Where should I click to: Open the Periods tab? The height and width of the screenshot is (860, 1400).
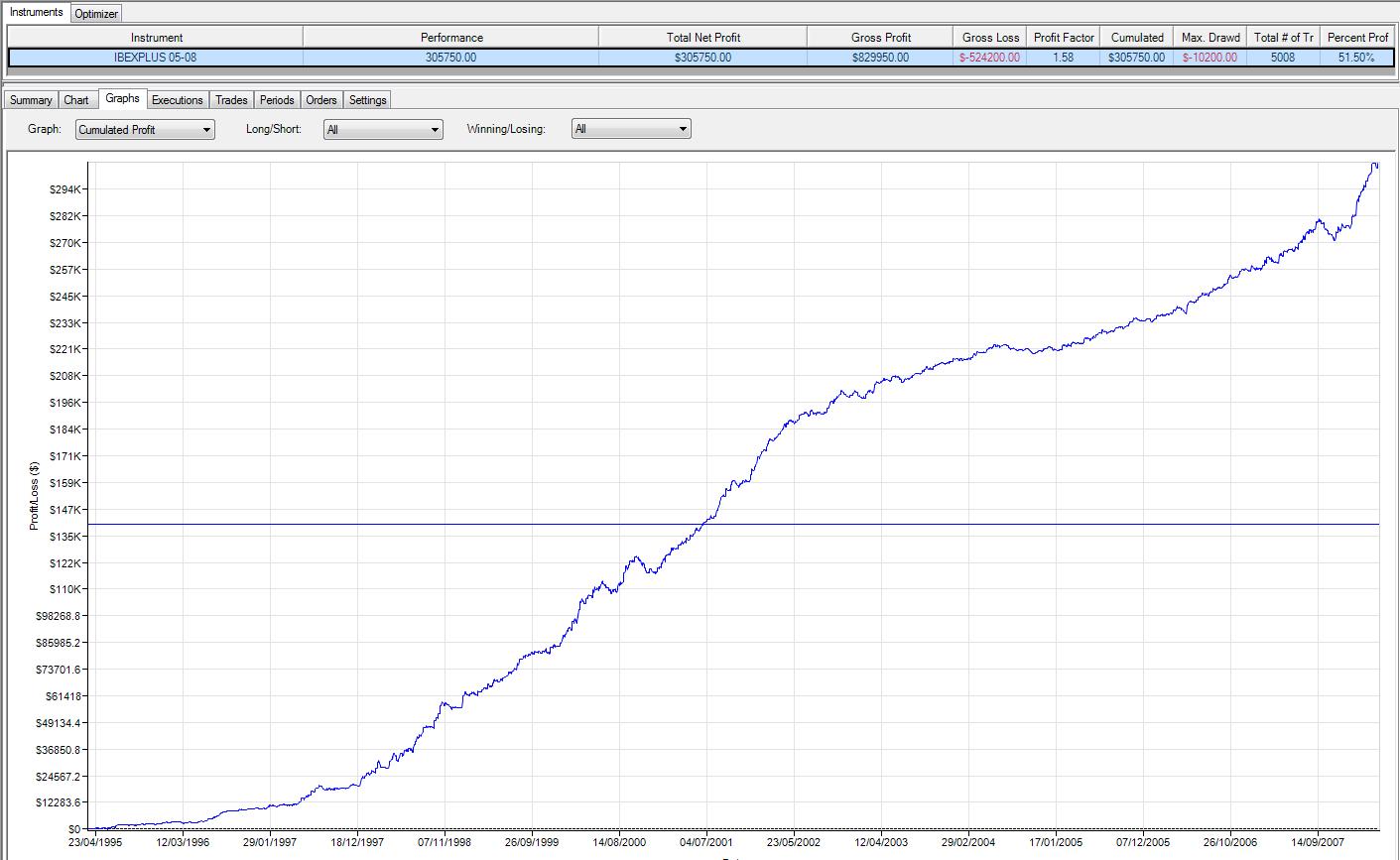pos(277,100)
